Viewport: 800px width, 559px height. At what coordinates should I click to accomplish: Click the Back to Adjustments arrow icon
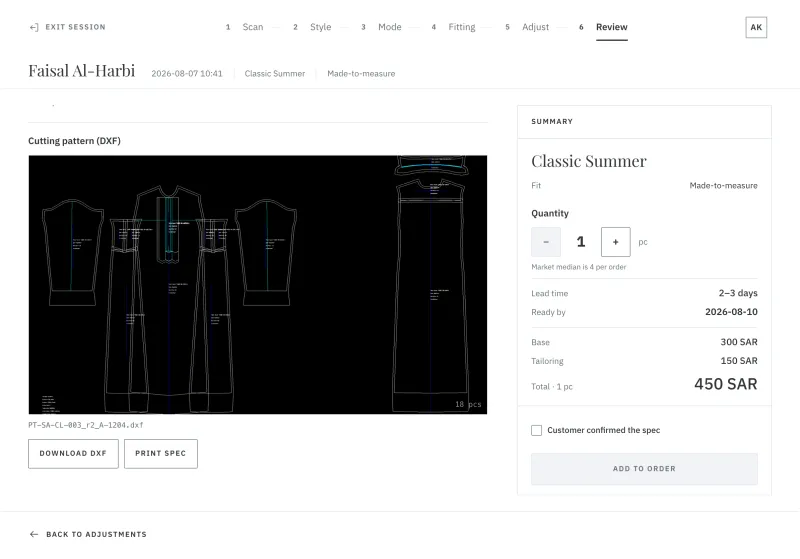click(x=34, y=534)
